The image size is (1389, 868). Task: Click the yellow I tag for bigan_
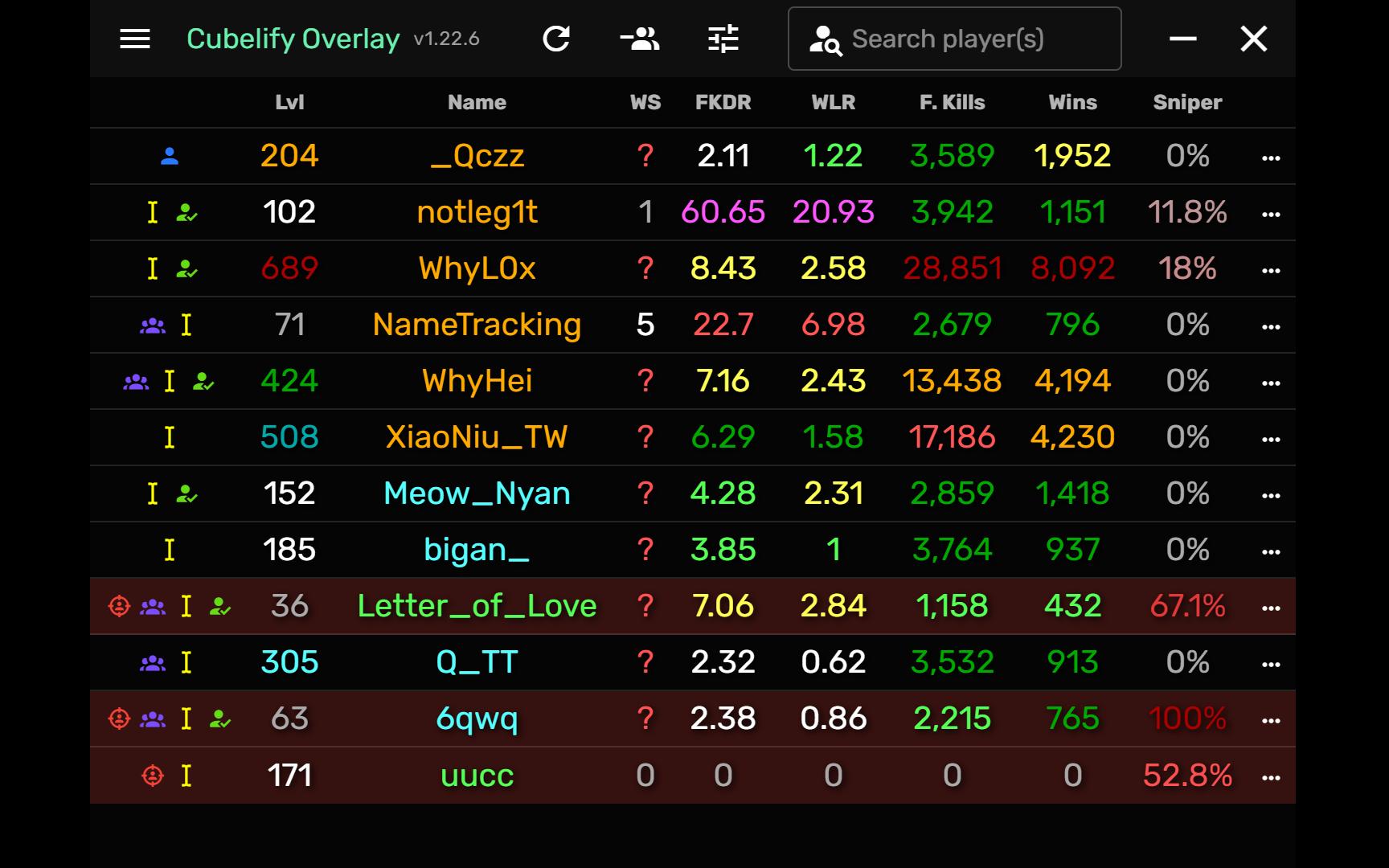click(x=170, y=550)
